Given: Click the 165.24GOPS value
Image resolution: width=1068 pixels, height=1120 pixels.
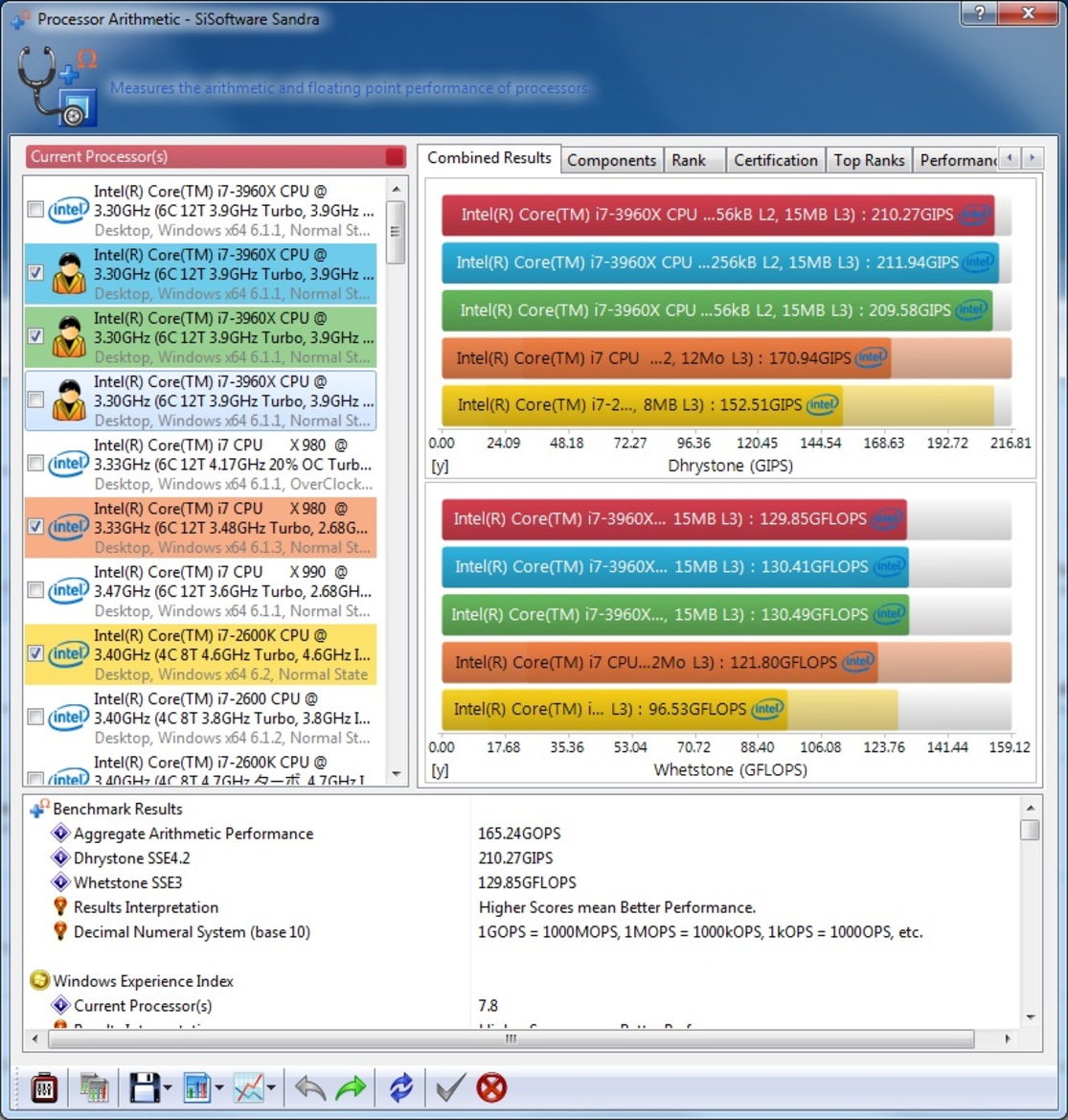Looking at the screenshot, I should tap(519, 834).
